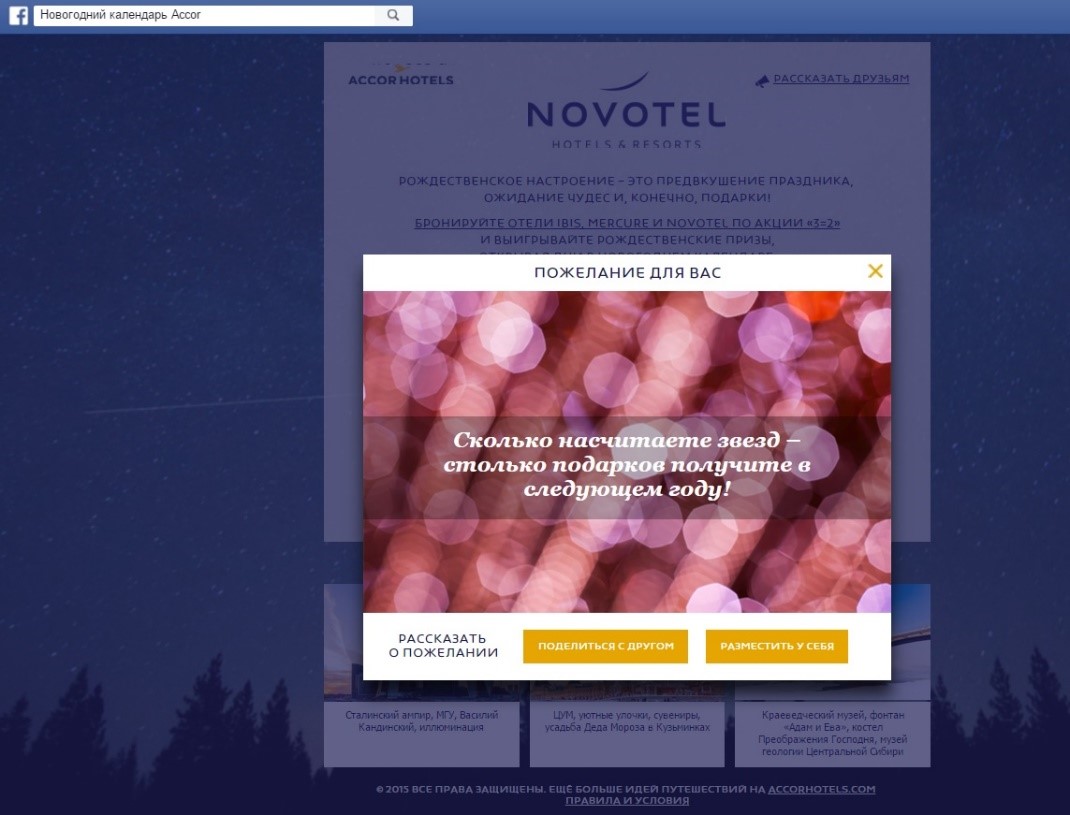Open the РАССКАЗАТЬ ДРУЗЬЯМ link

click(841, 78)
